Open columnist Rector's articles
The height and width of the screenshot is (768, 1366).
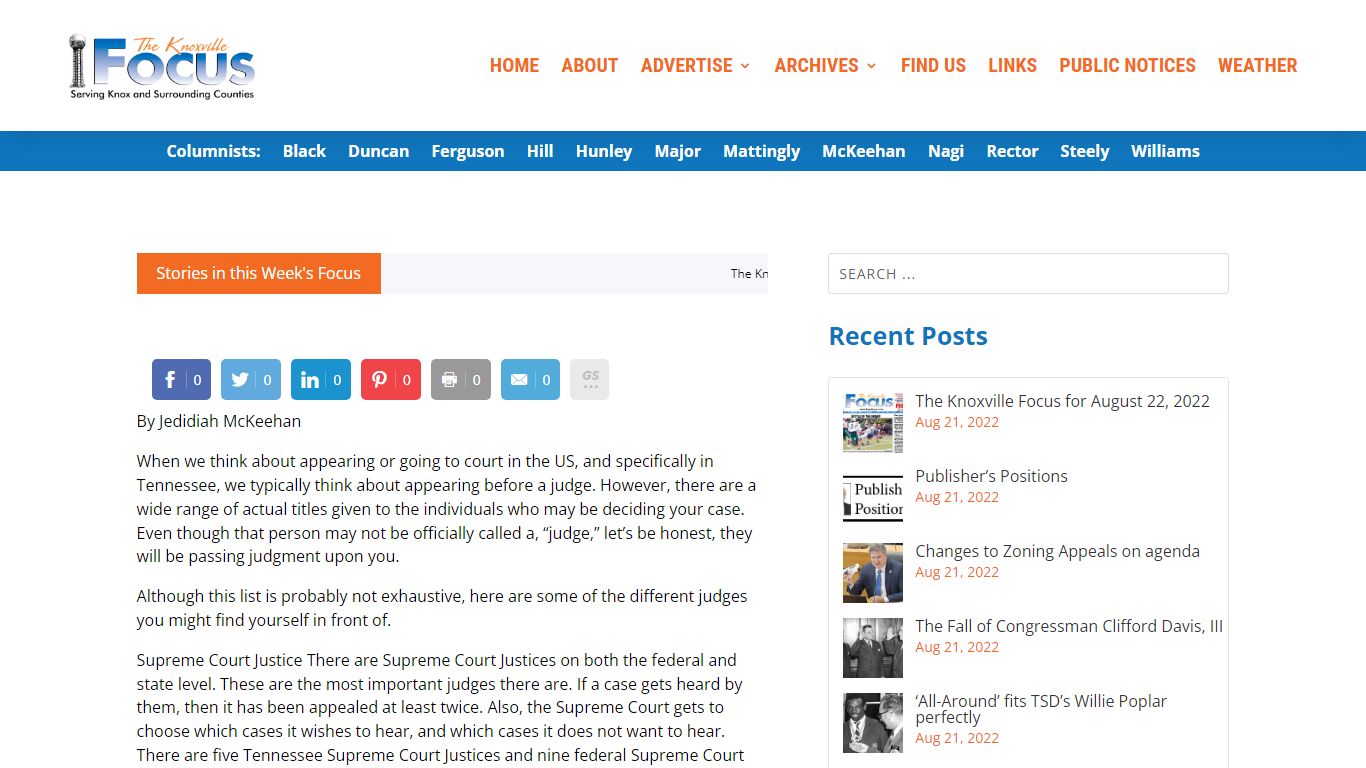click(1012, 151)
